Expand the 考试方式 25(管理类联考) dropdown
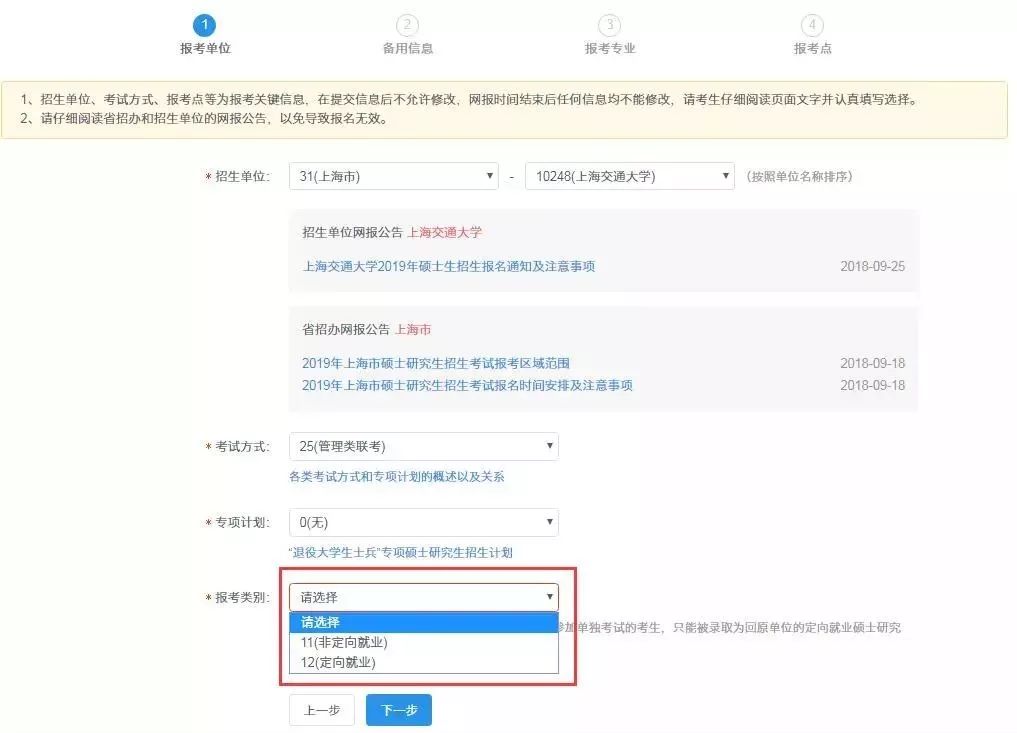The image size is (1017, 733). (x=423, y=446)
